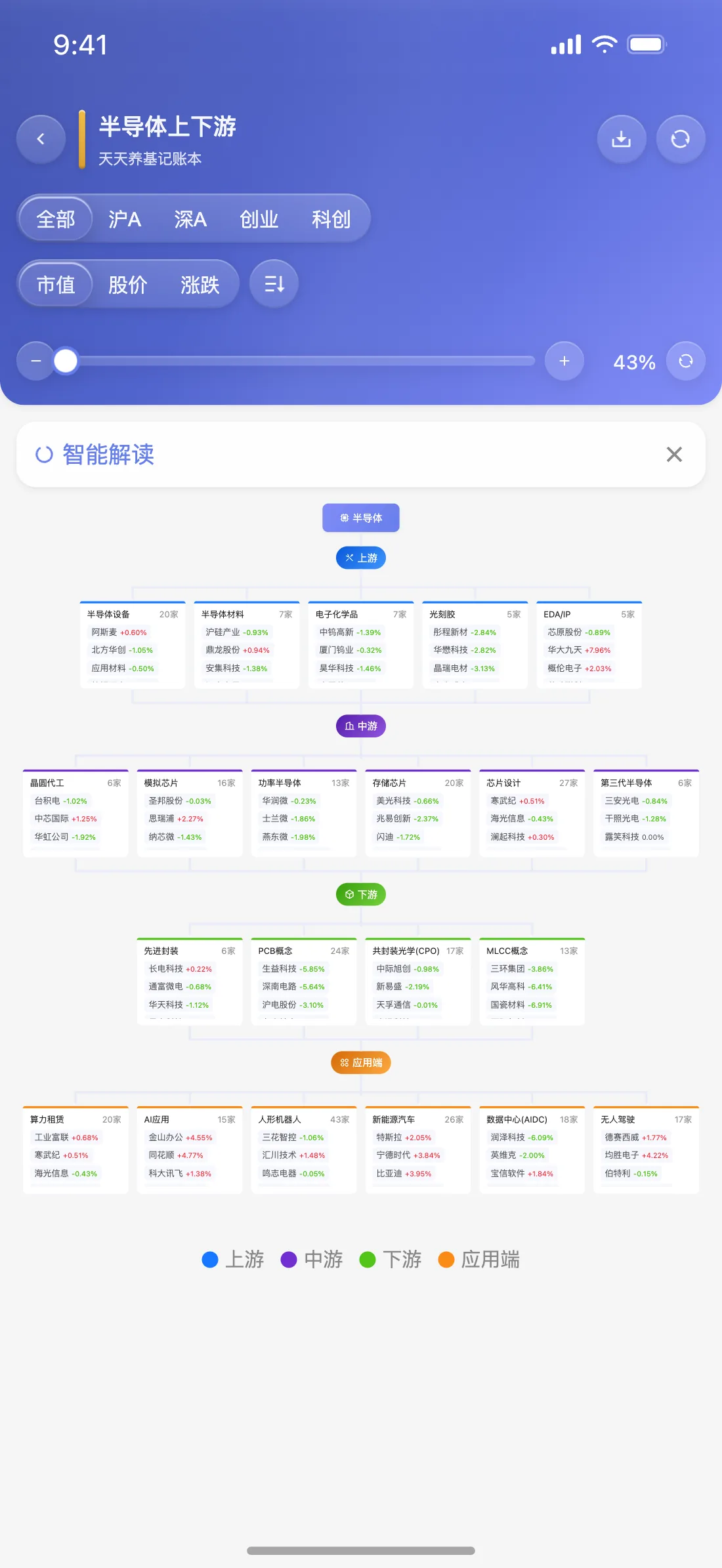The width and height of the screenshot is (722, 1568).
Task: Select stock 兆易创新 -2.37%
Action: click(x=408, y=819)
